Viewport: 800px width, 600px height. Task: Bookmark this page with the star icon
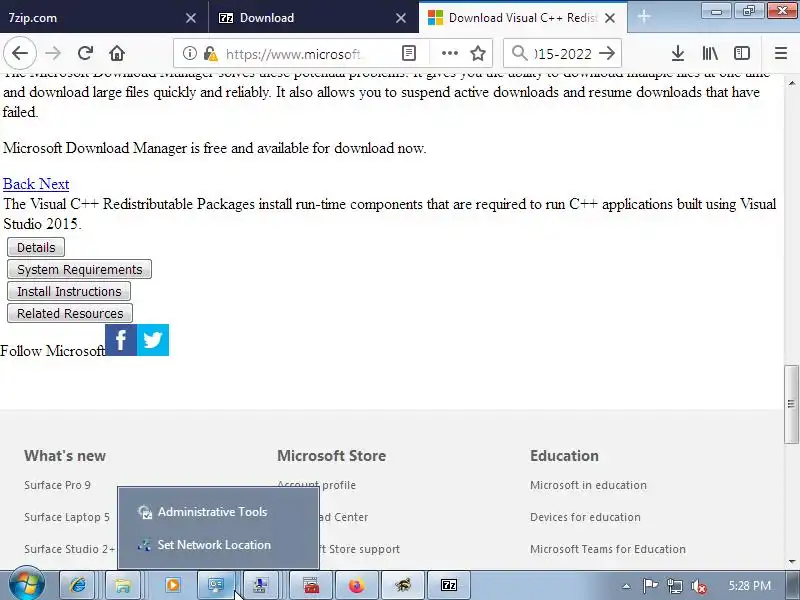click(x=478, y=53)
